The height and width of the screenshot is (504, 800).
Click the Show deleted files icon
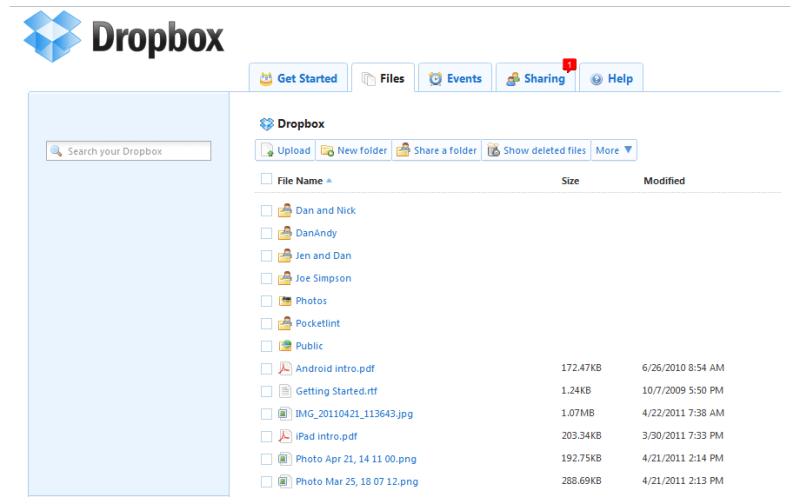coord(493,150)
